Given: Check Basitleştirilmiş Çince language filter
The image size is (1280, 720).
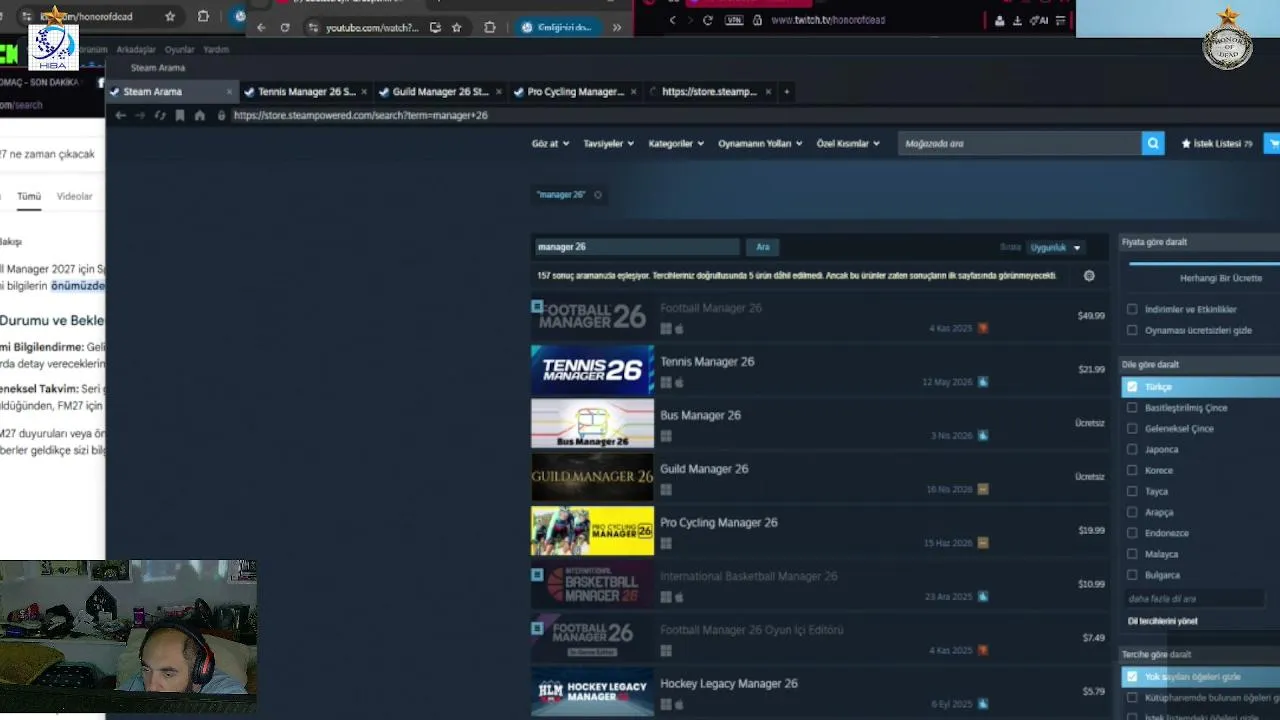Looking at the screenshot, I should 1132,408.
